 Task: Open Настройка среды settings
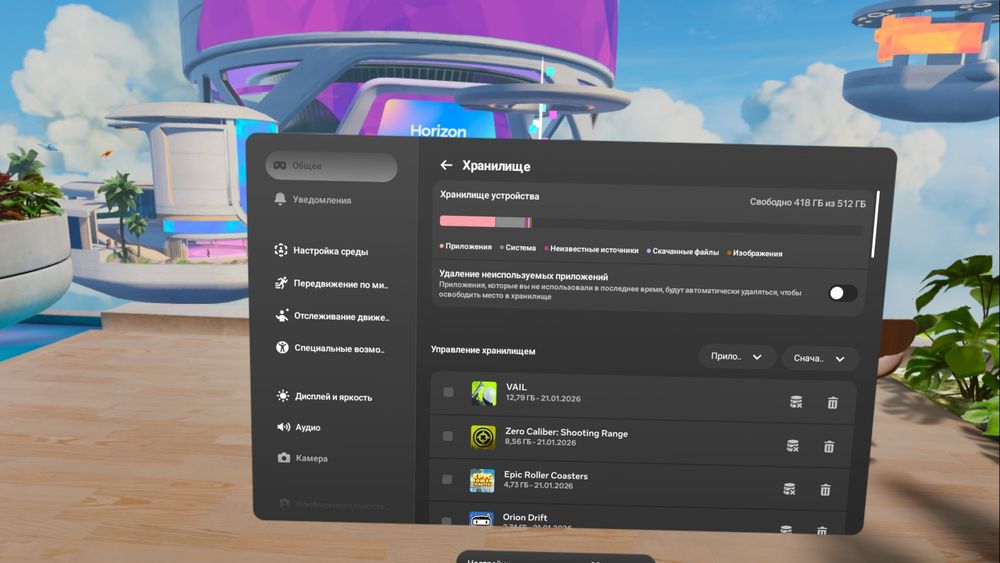332,251
